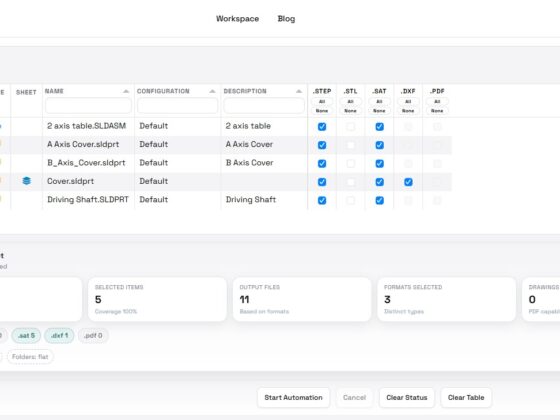Check .STL for 2 axis table.SLDASM

click(351, 126)
